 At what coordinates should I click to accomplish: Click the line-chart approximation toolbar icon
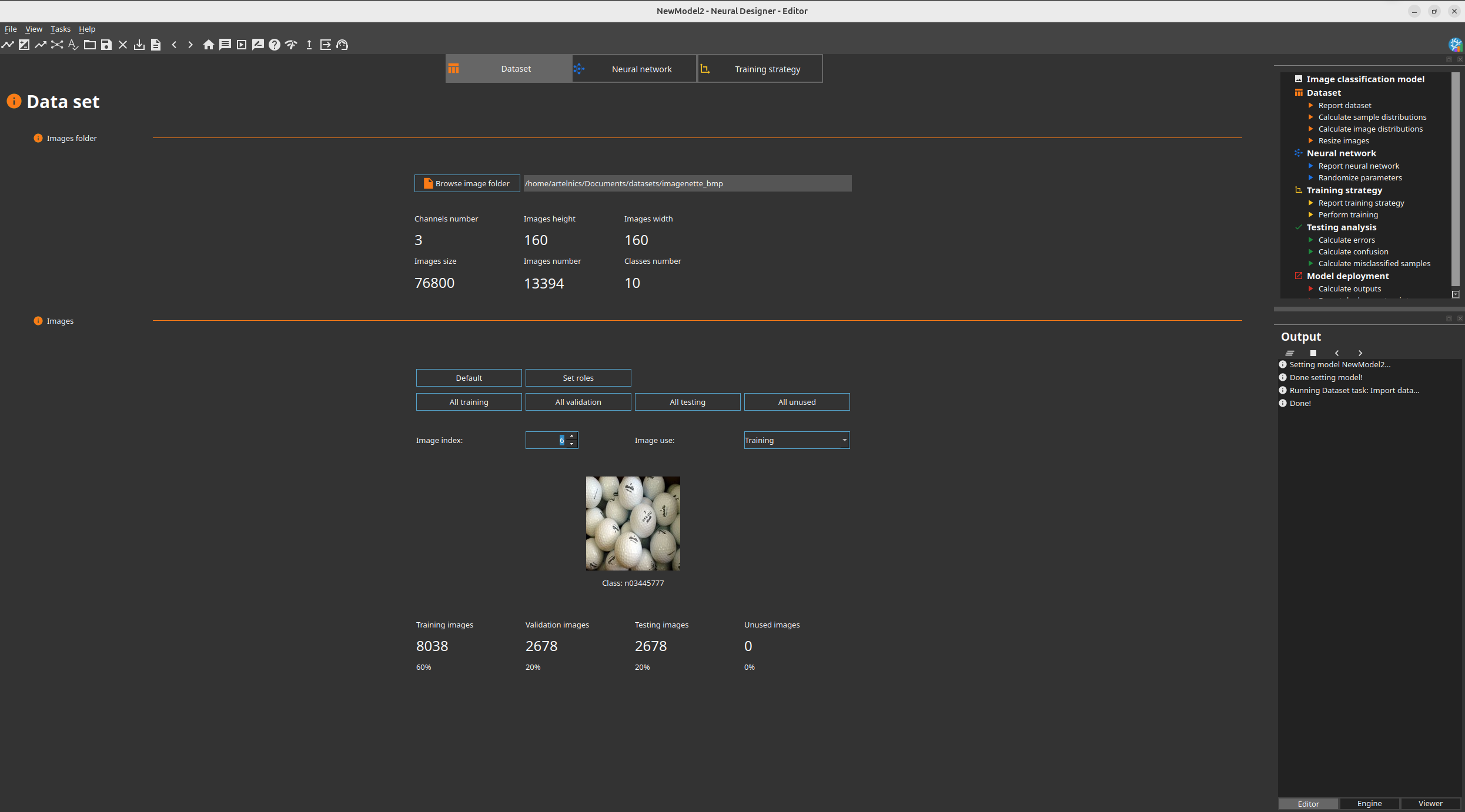click(8, 45)
